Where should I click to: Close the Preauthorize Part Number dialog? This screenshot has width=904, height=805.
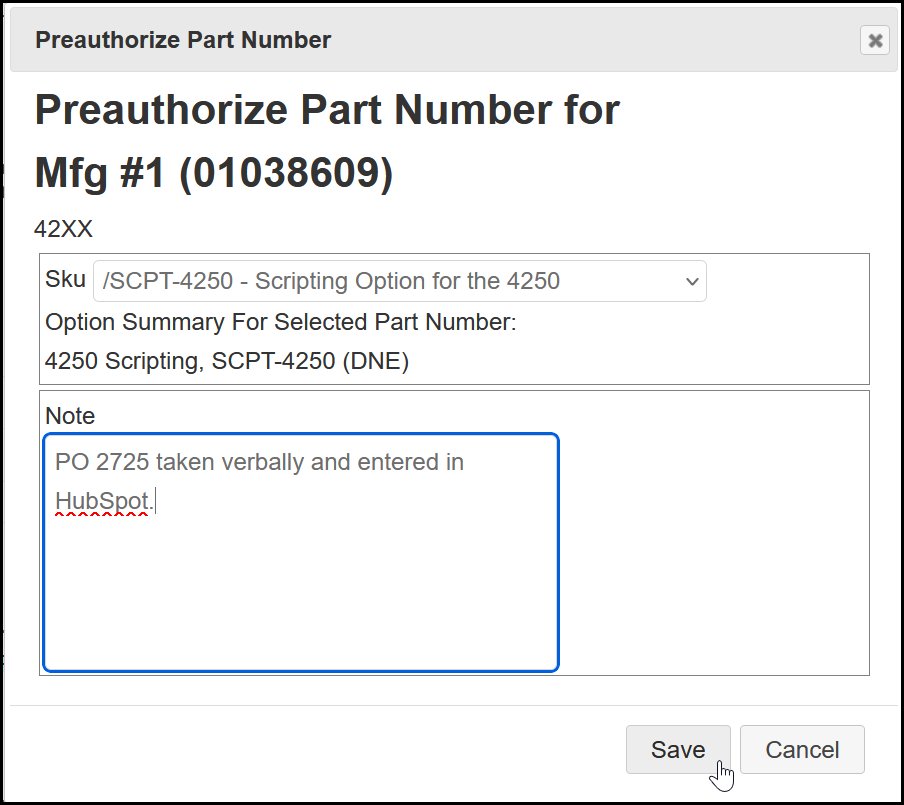[875, 40]
